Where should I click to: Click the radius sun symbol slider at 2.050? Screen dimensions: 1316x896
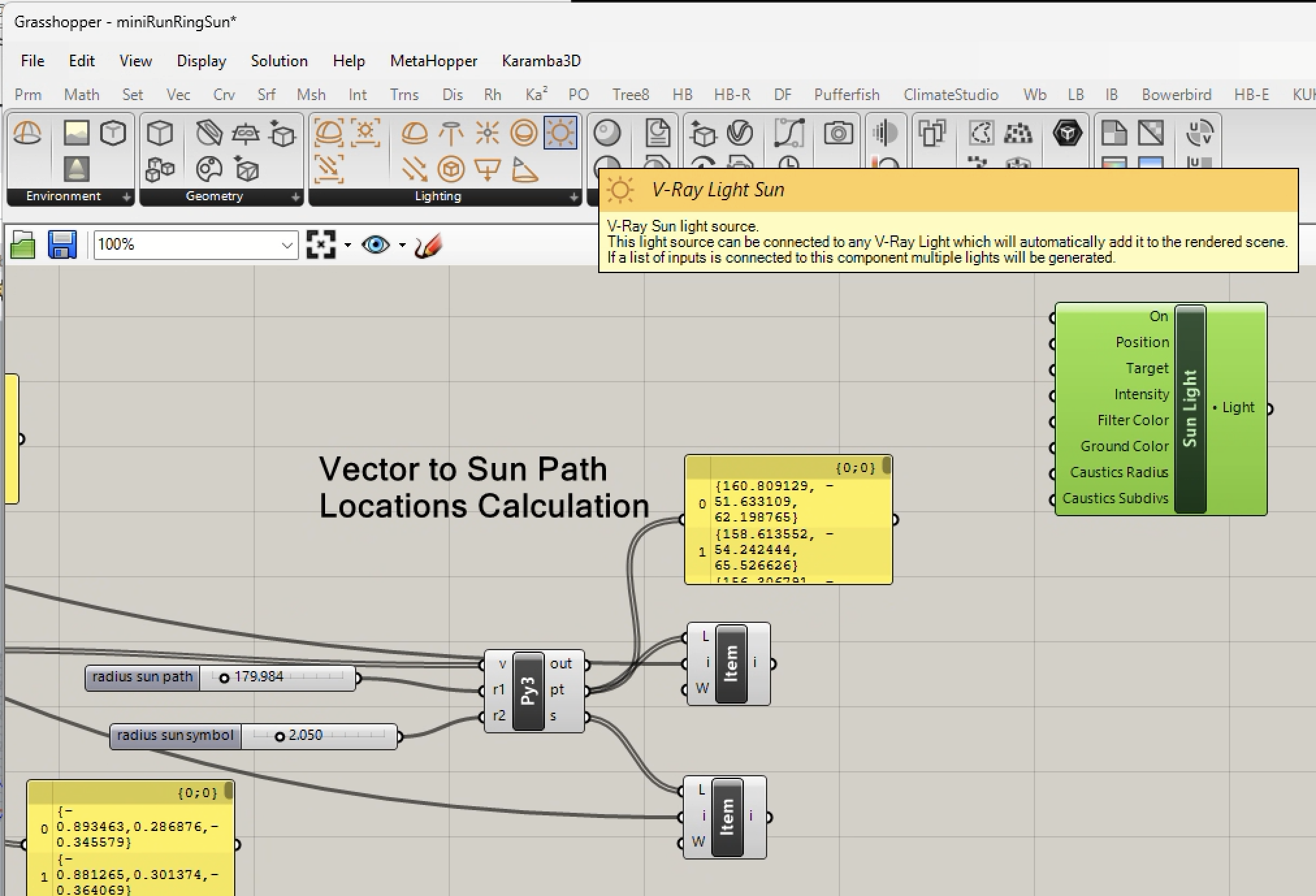[x=254, y=736]
